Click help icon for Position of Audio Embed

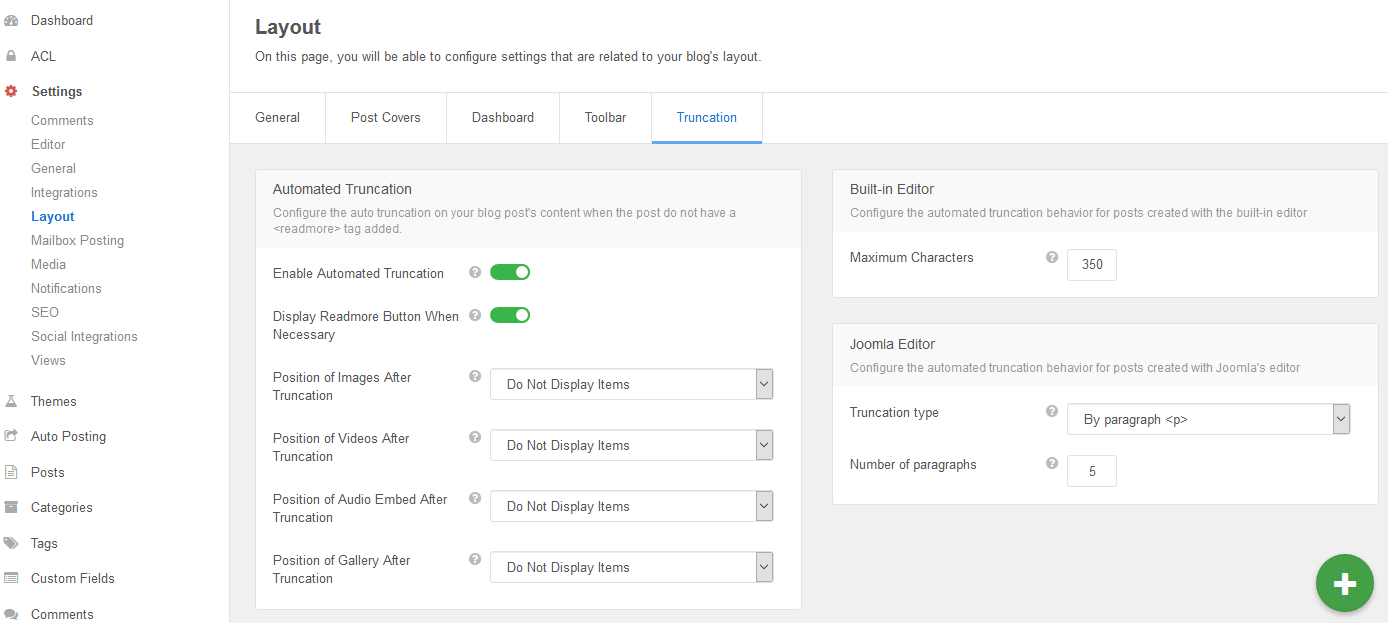(x=475, y=498)
